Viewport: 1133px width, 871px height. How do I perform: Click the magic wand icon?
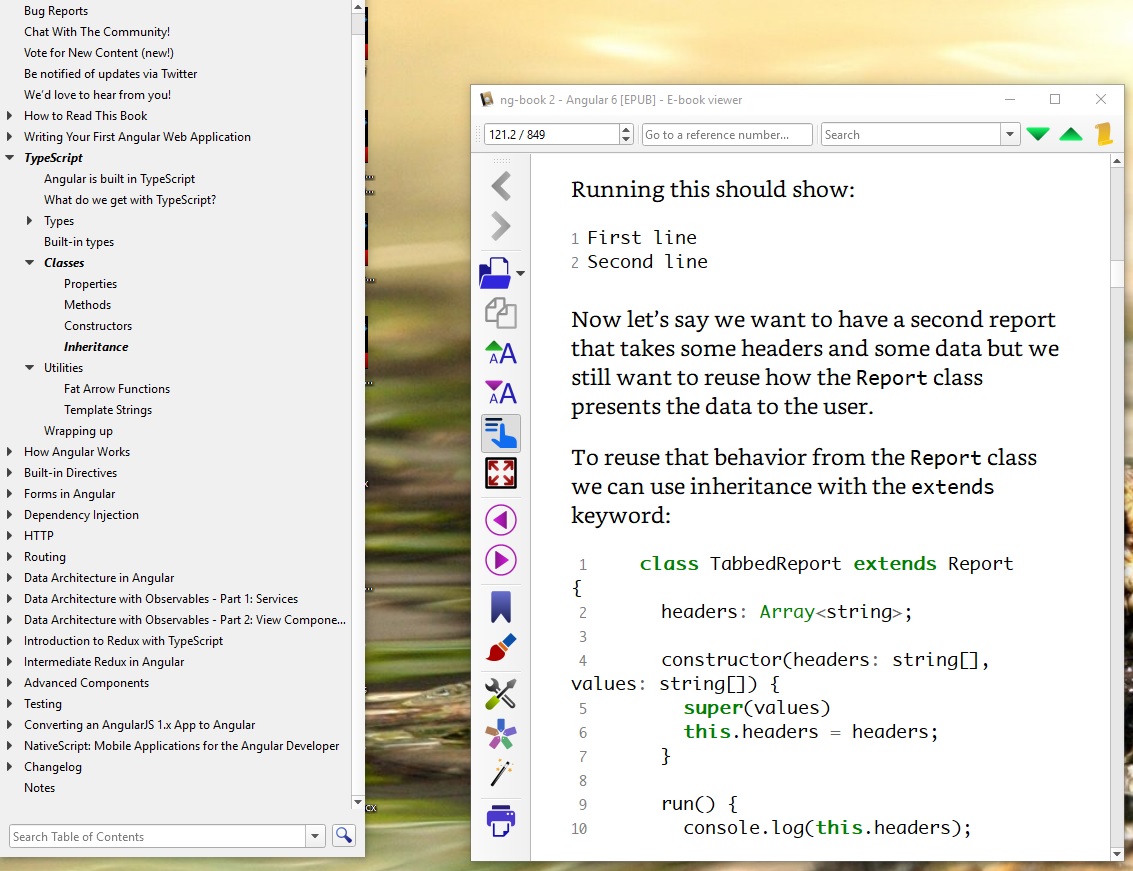[x=501, y=773]
